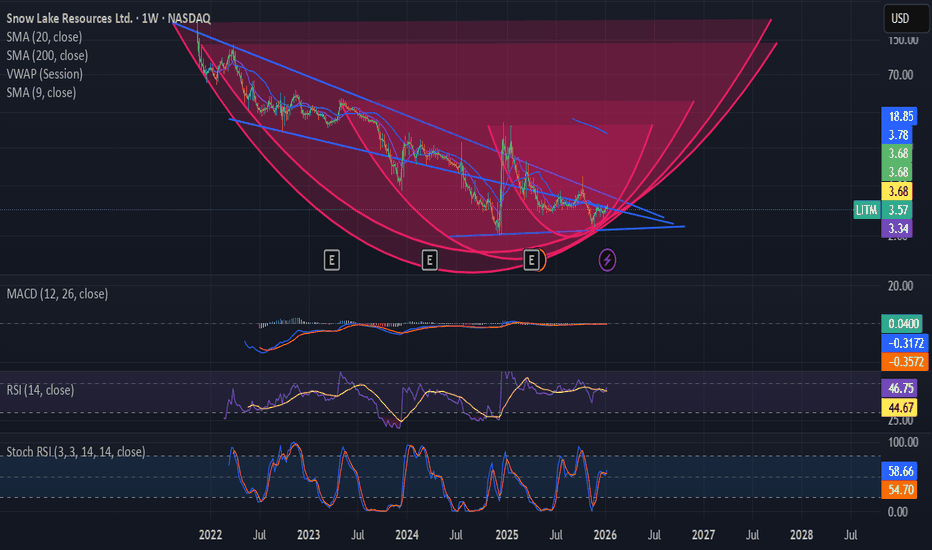Click the Stoch RSI D value 54.70
This screenshot has height=550, width=932.
pos(900,489)
